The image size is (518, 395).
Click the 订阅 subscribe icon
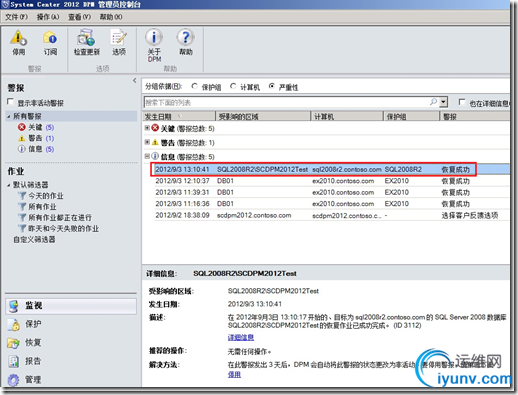click(50, 38)
